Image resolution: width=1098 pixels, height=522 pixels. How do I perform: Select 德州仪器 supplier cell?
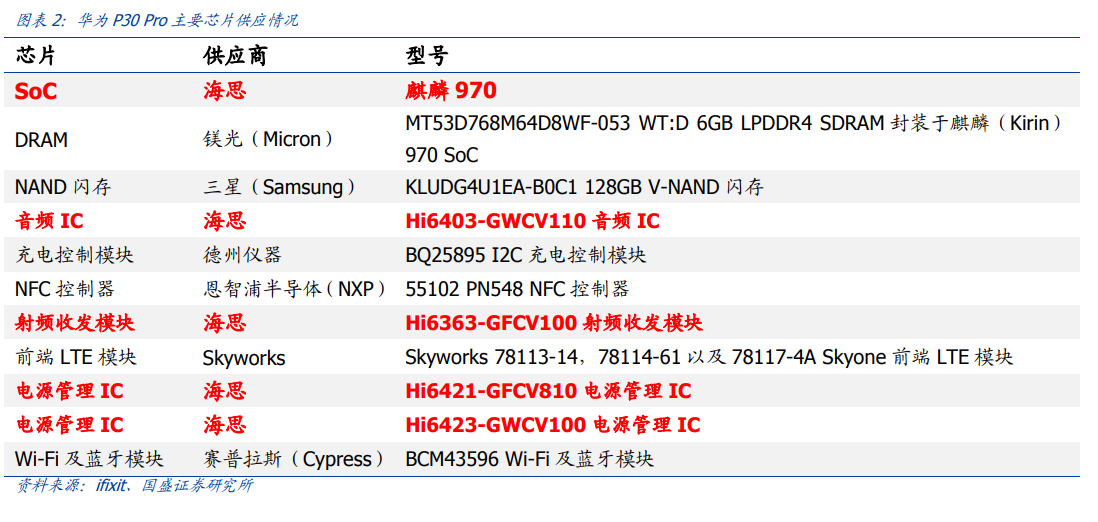pos(242,255)
